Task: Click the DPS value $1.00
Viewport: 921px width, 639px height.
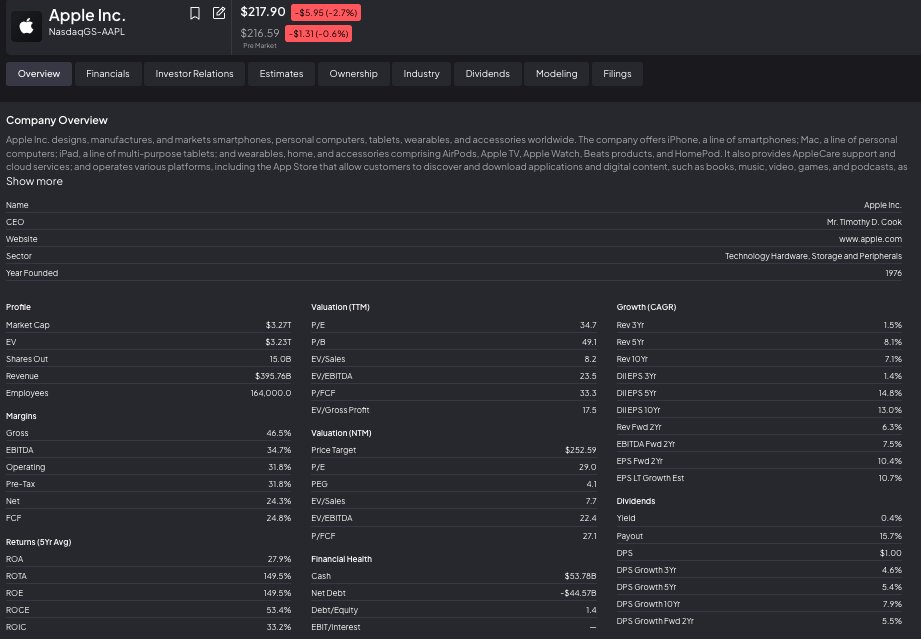Action: 890,553
